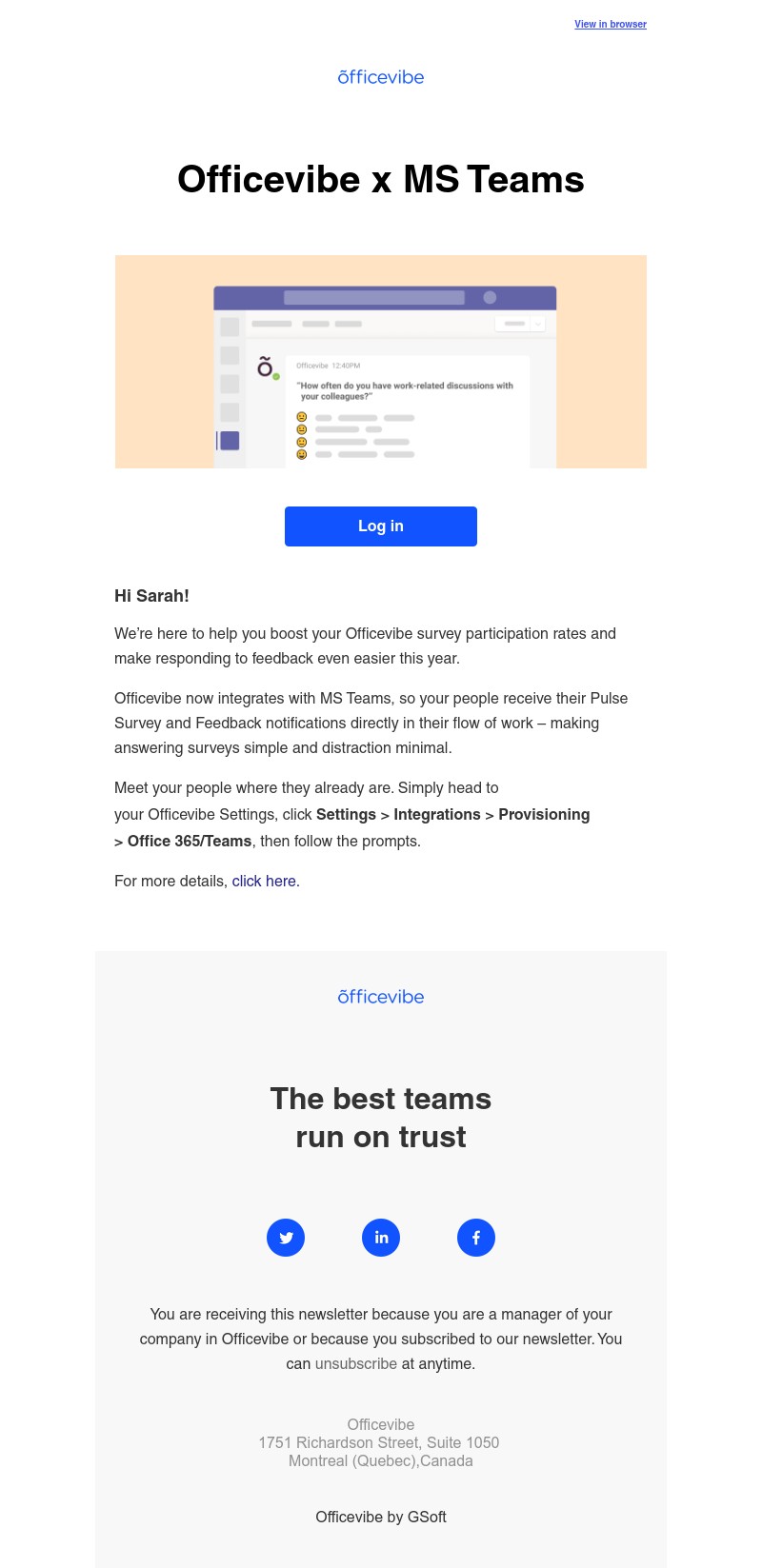Click the profile avatar circle in the Teams header
The height and width of the screenshot is (1568, 762).
coord(488,297)
